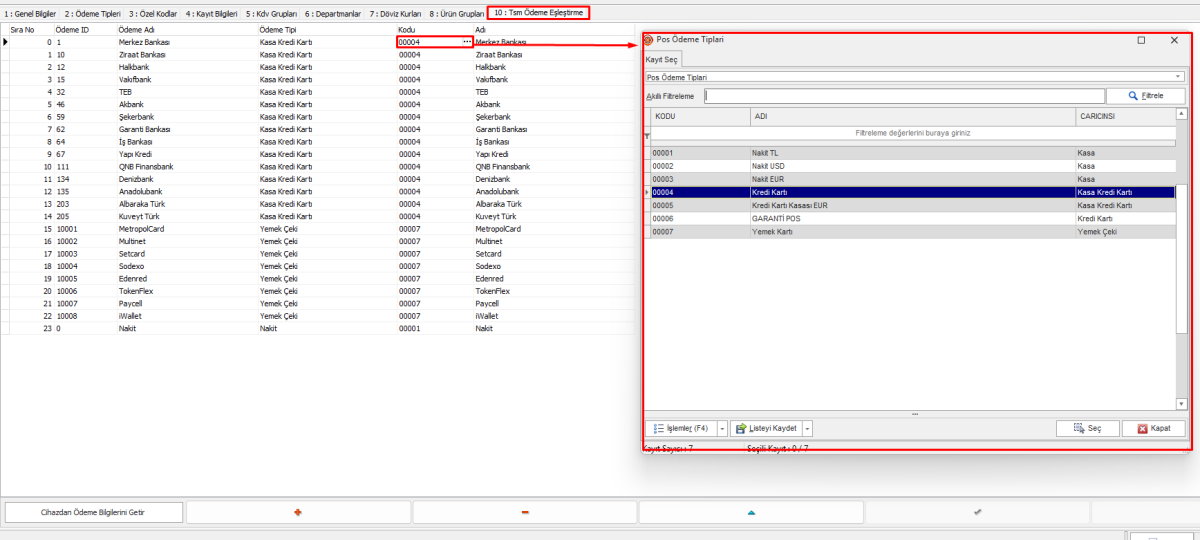Click the red minus remove-row button
This screenshot has width=1200, height=540.
[525, 512]
